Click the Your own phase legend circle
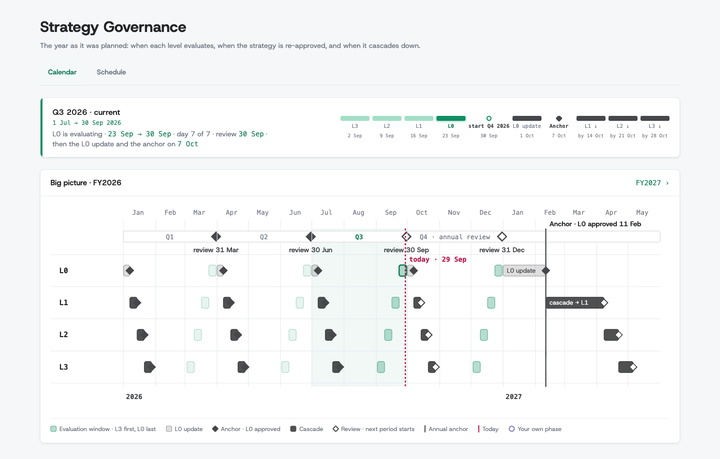This screenshot has height=459, width=720. (512, 429)
